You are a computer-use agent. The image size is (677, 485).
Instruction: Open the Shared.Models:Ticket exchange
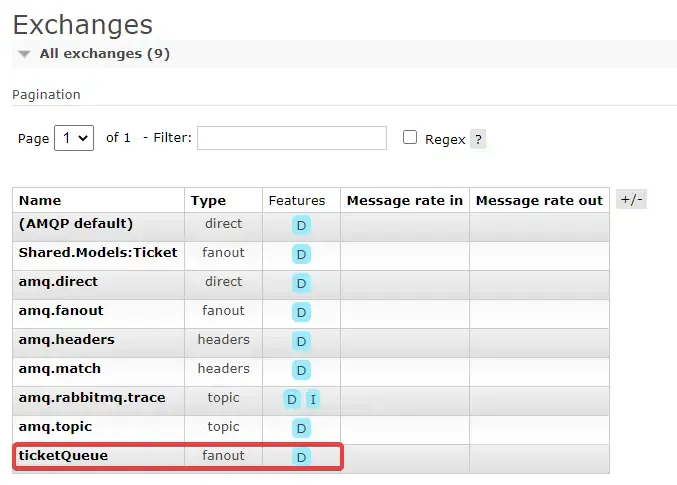click(98, 253)
